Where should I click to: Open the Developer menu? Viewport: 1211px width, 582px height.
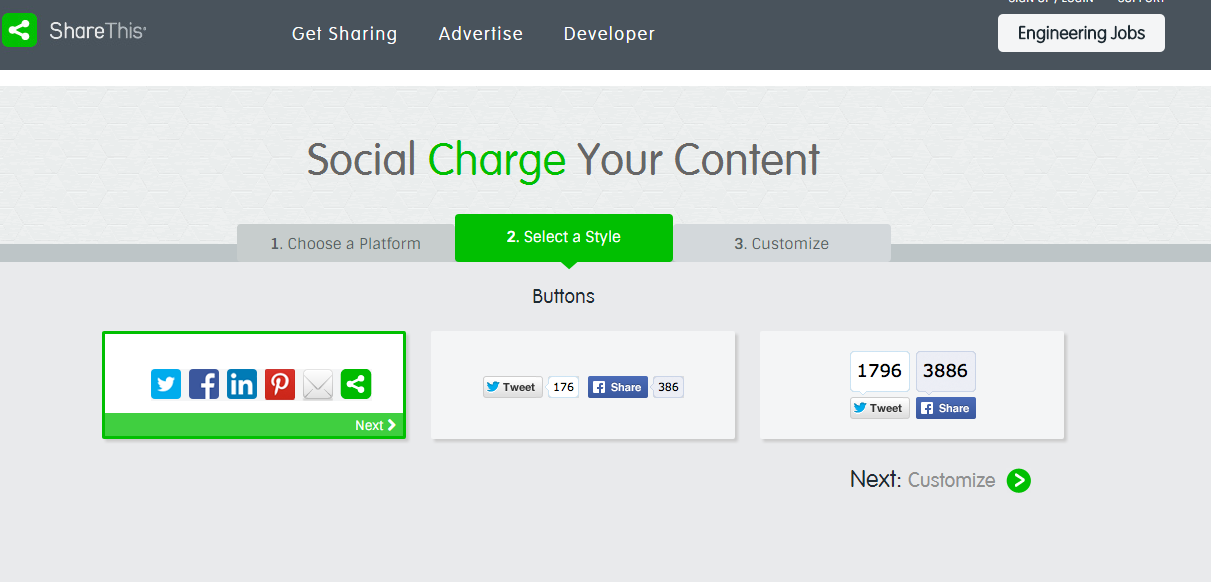pos(609,34)
